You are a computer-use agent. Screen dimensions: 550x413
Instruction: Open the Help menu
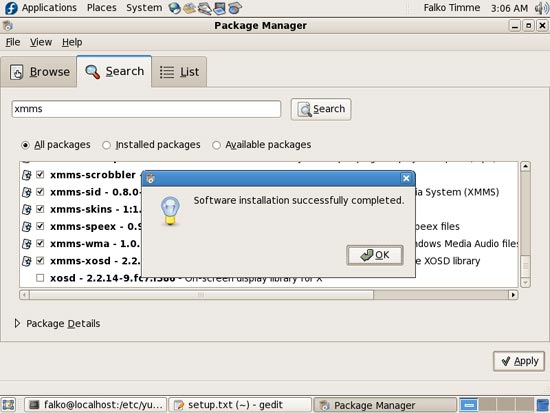72,42
